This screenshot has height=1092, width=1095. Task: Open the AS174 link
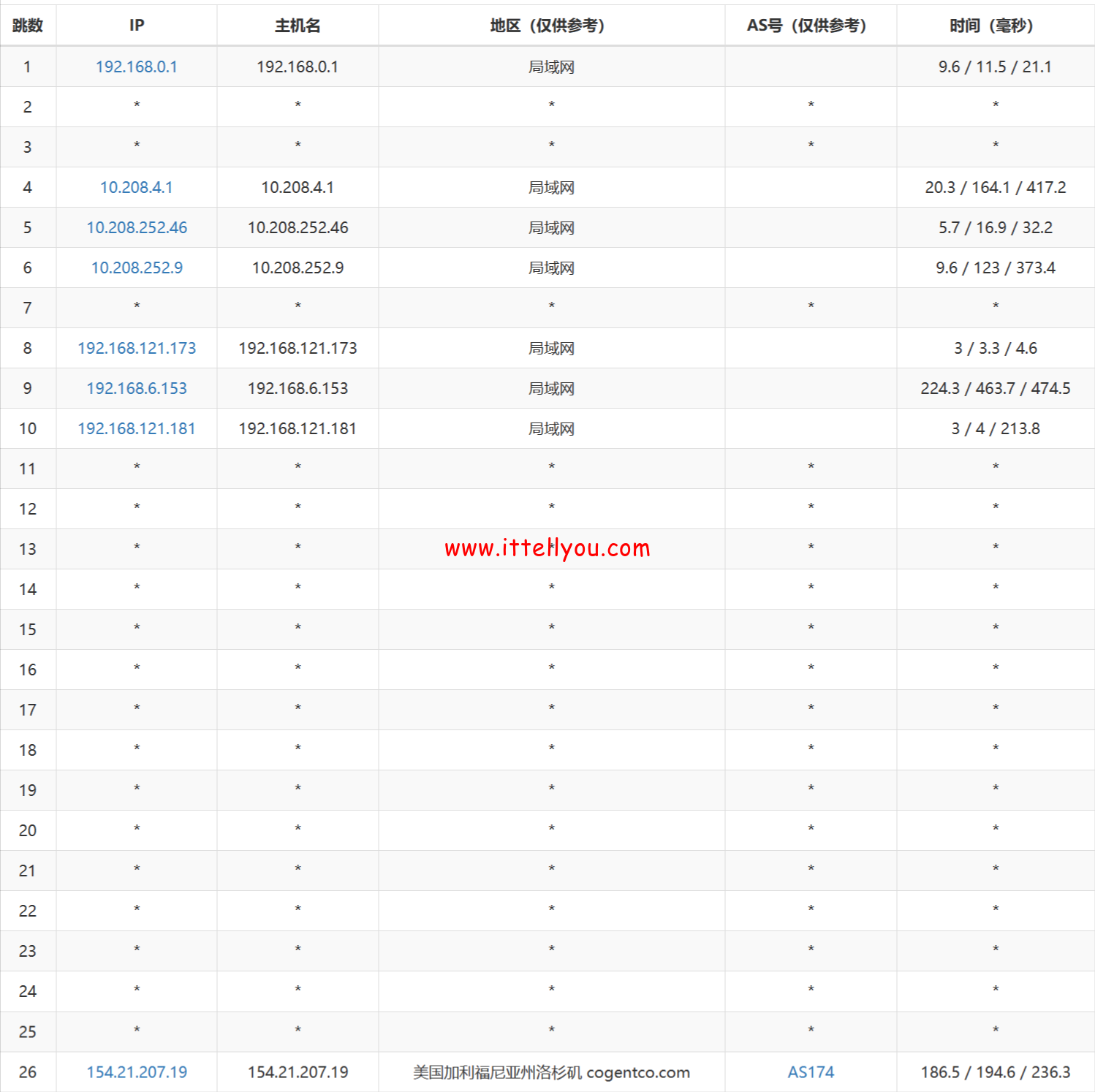pos(811,1072)
